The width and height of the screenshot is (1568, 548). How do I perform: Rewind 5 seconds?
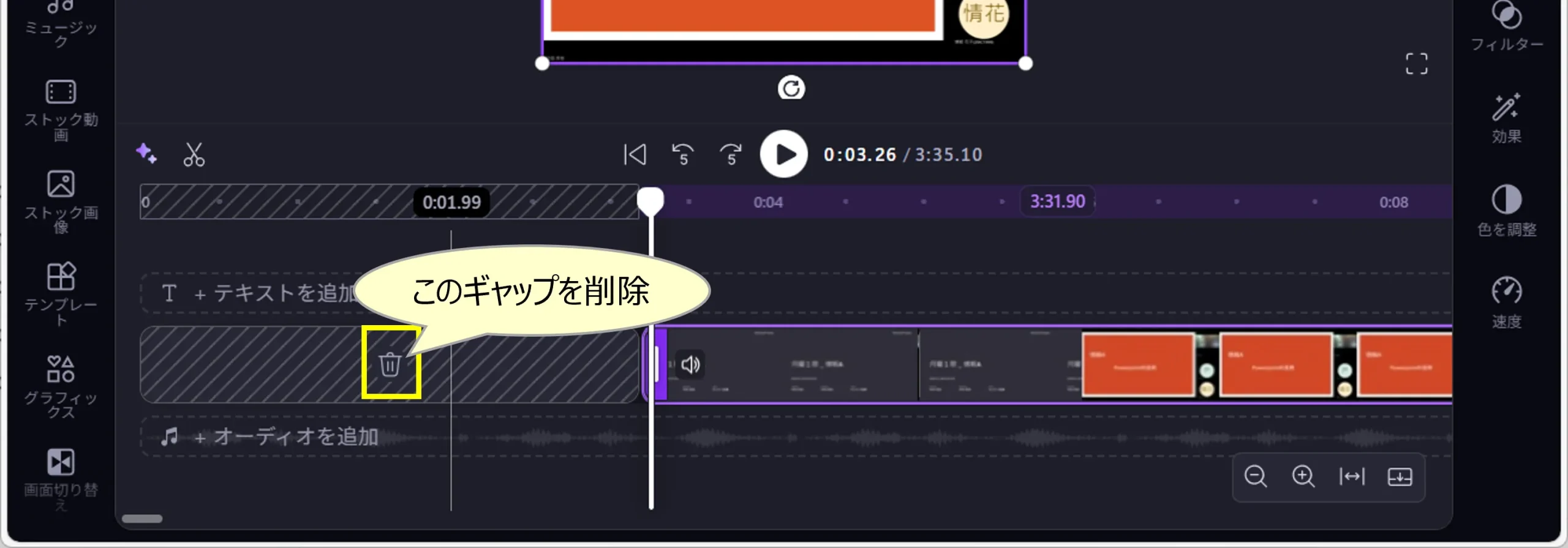(682, 154)
